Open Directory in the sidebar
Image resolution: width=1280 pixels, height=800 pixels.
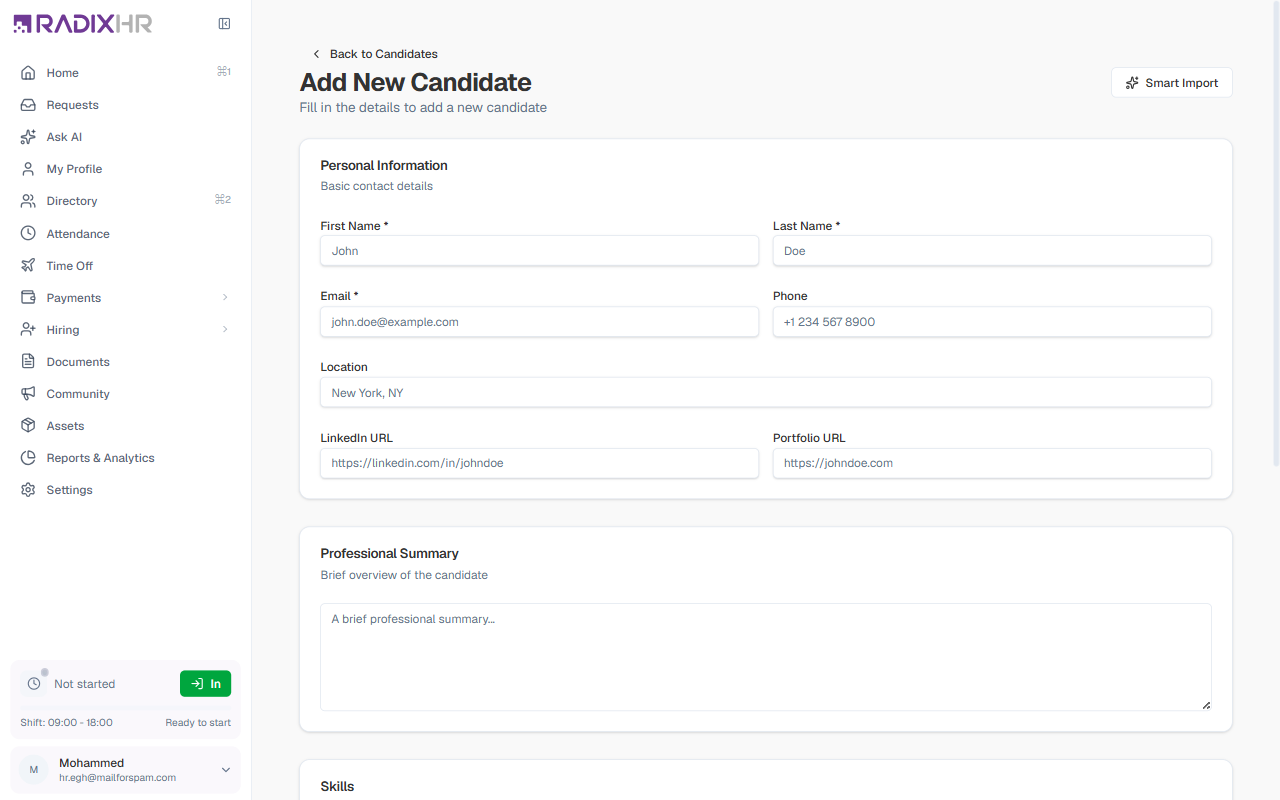[x=125, y=201]
